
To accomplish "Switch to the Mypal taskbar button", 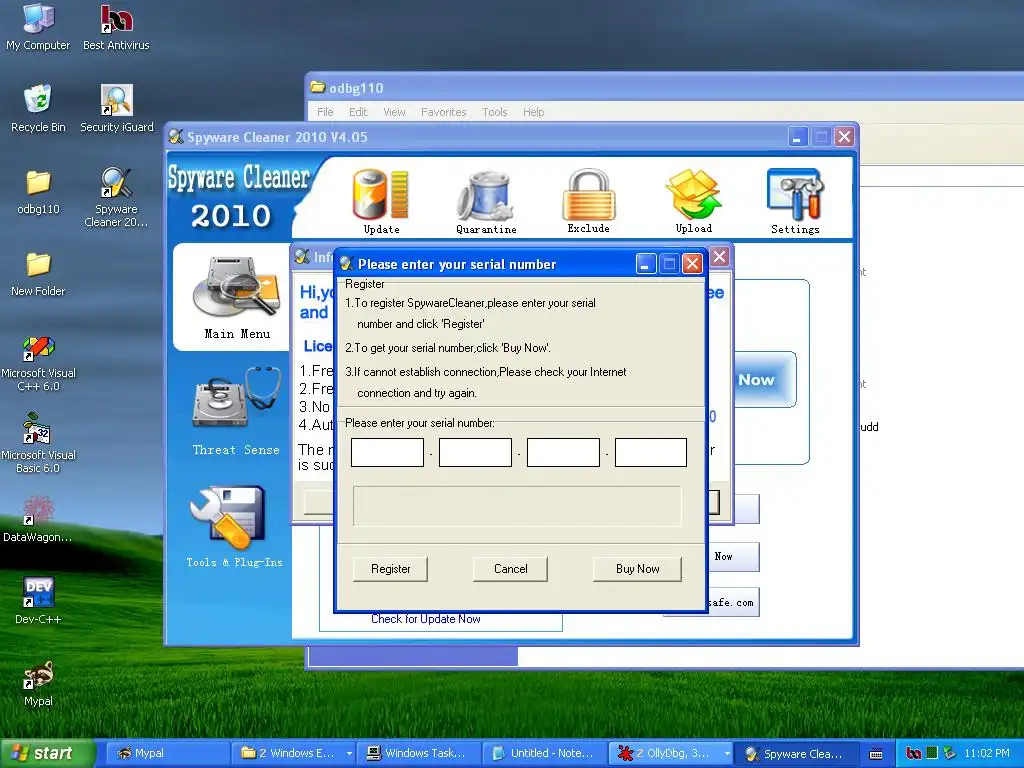I will [x=167, y=754].
